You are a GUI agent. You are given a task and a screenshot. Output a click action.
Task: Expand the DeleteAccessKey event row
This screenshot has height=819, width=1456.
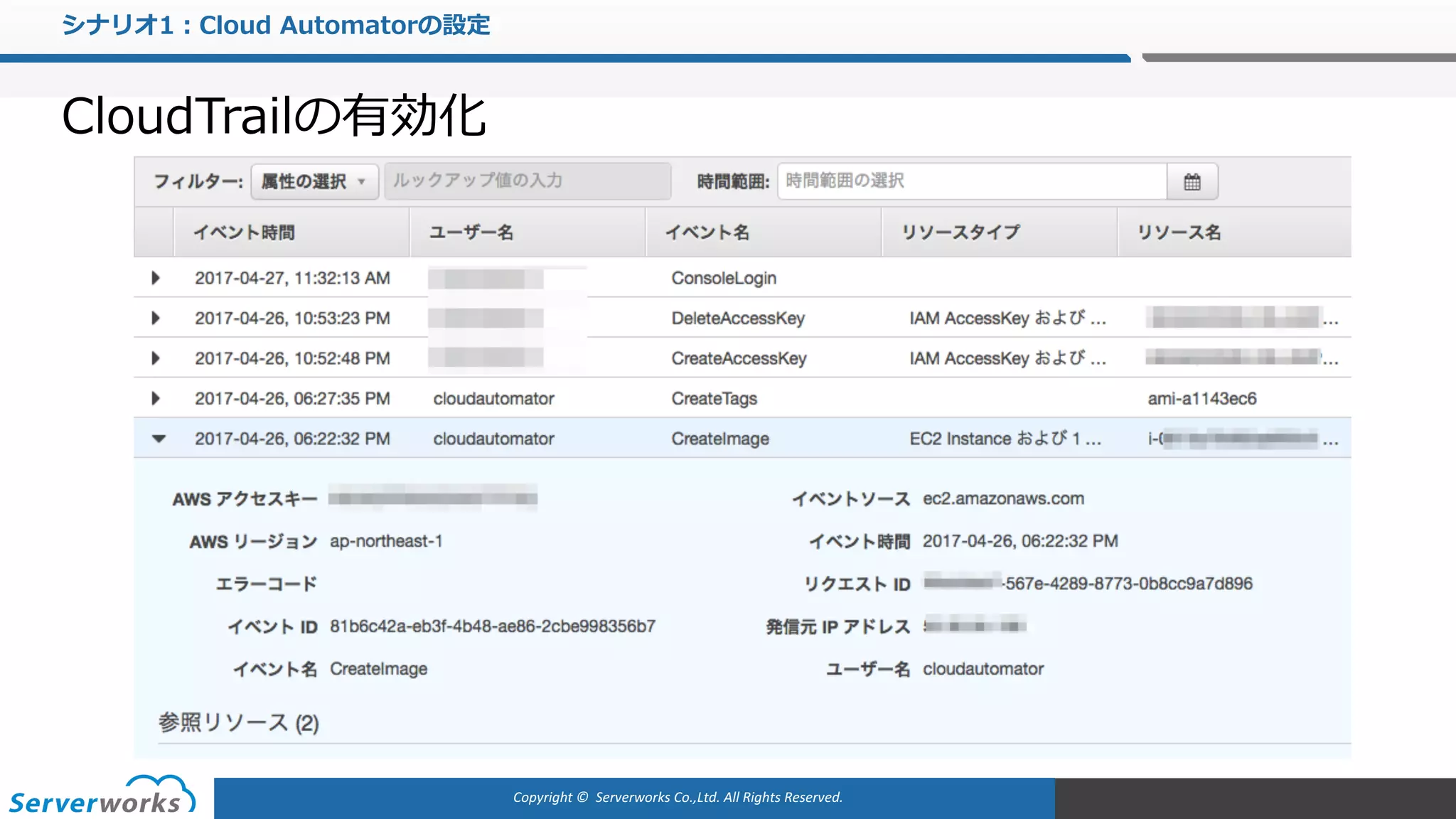click(x=156, y=318)
